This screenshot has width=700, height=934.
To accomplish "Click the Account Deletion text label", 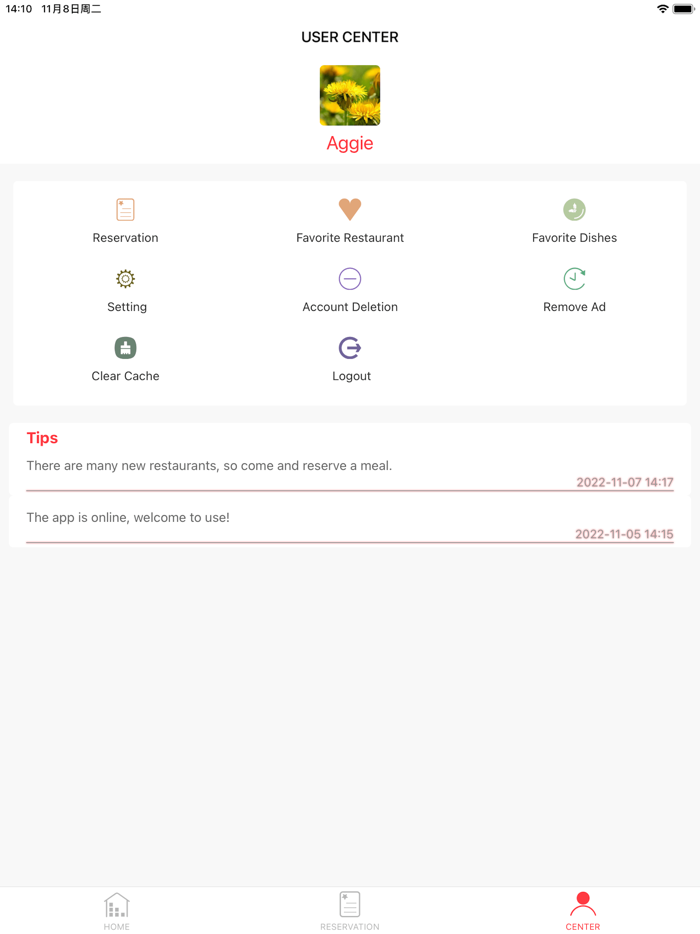I will tap(350, 307).
